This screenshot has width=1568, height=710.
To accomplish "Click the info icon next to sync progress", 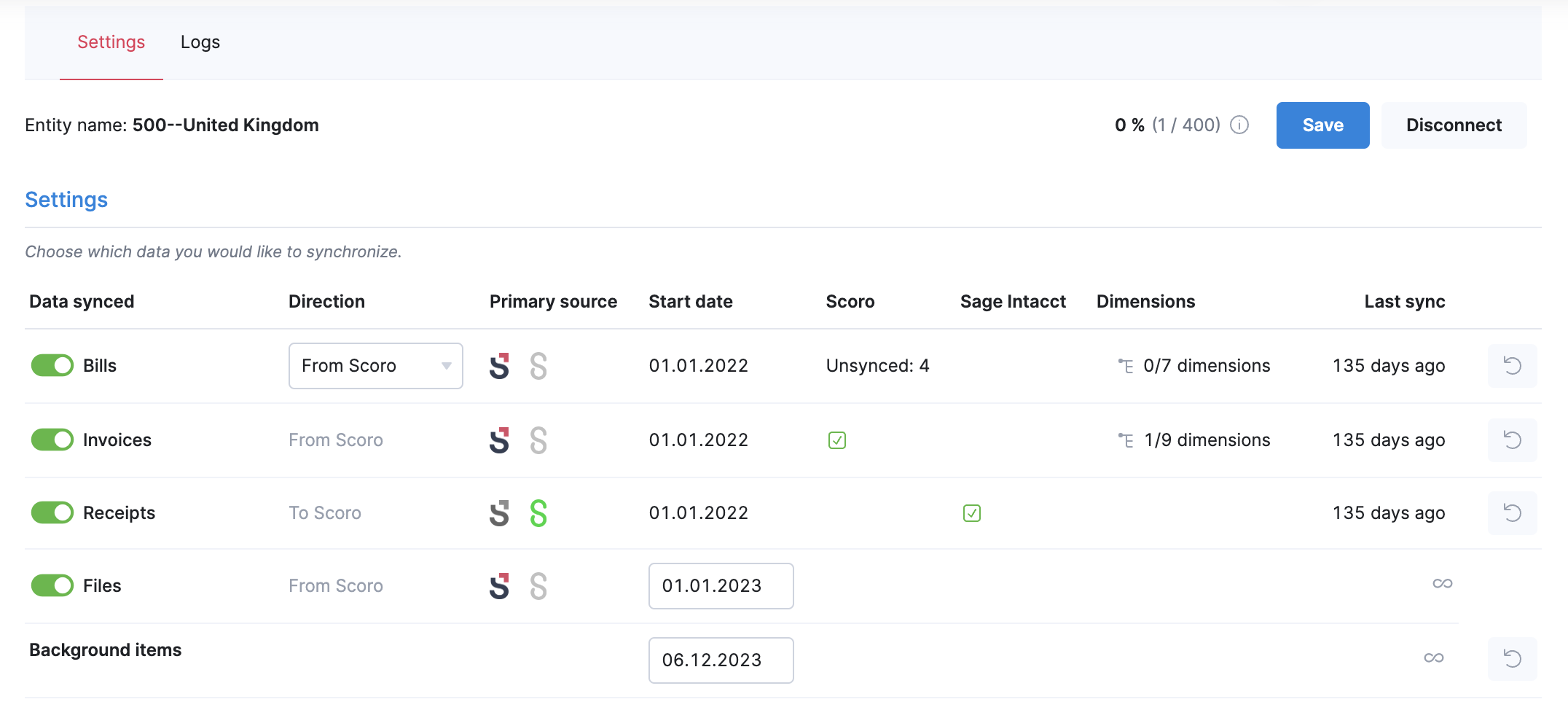I will 1239,125.
